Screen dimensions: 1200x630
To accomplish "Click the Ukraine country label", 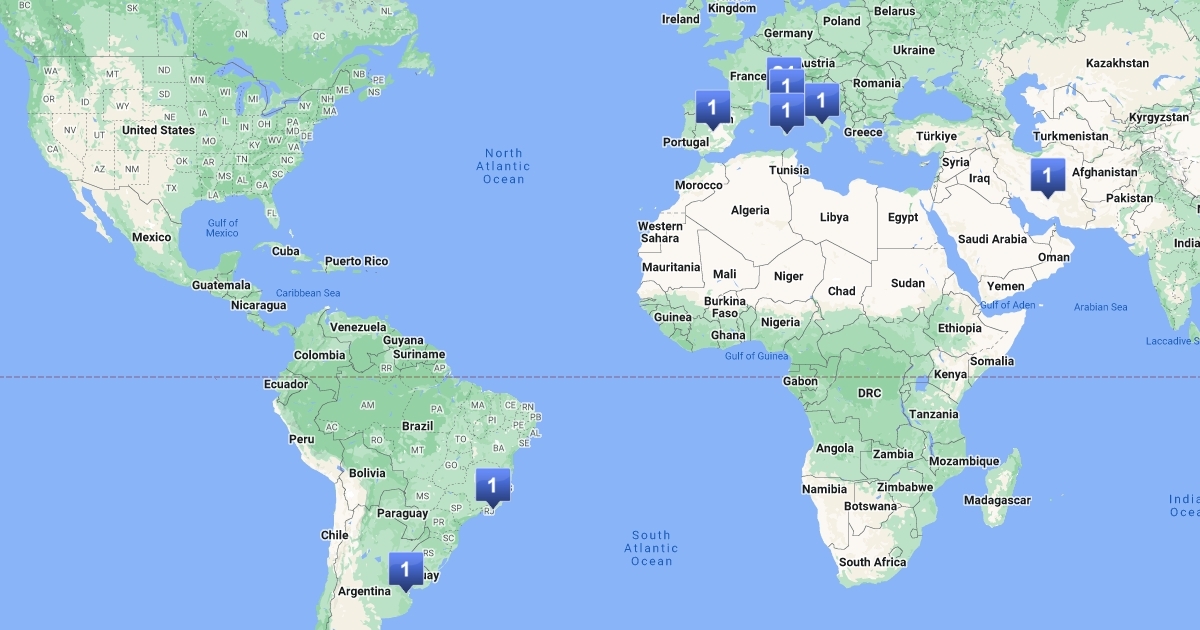I will (x=914, y=50).
